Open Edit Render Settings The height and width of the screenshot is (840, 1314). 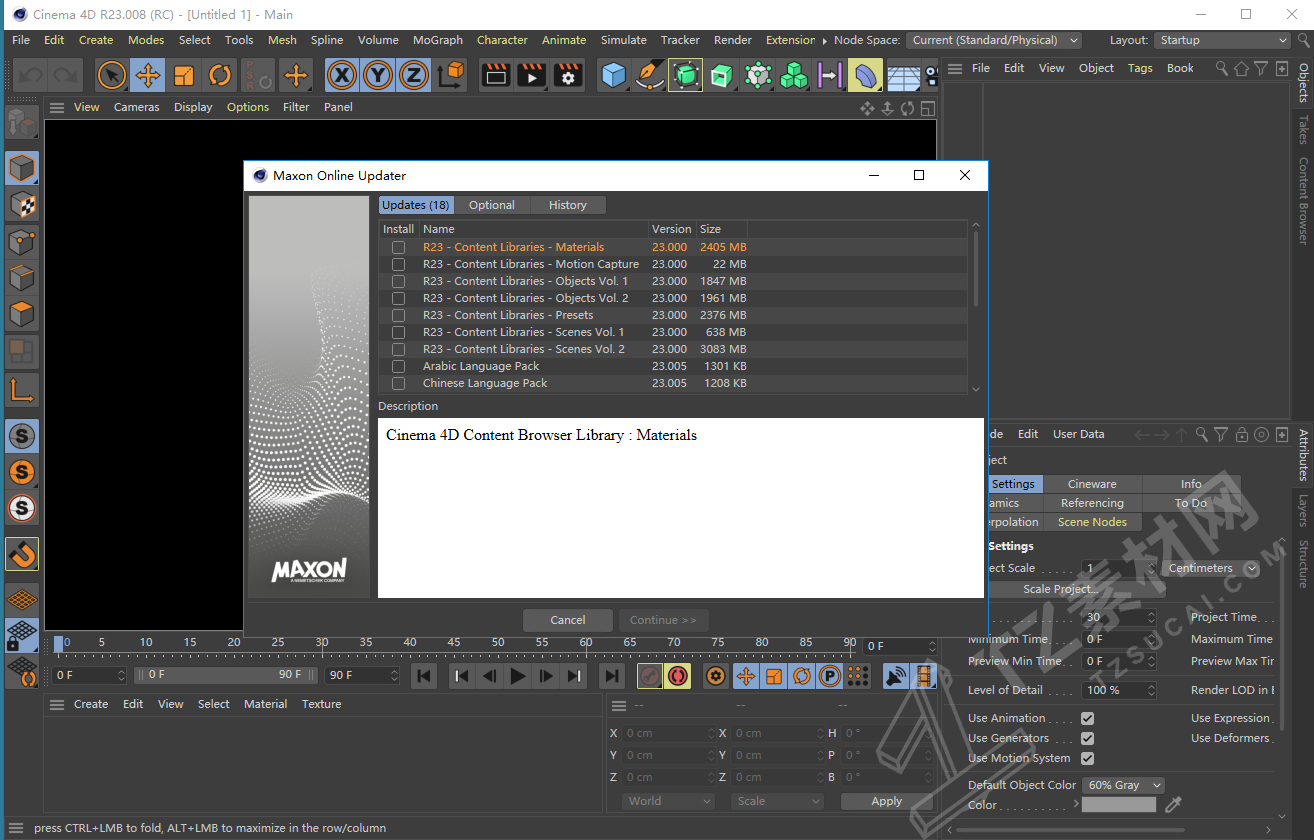click(568, 75)
